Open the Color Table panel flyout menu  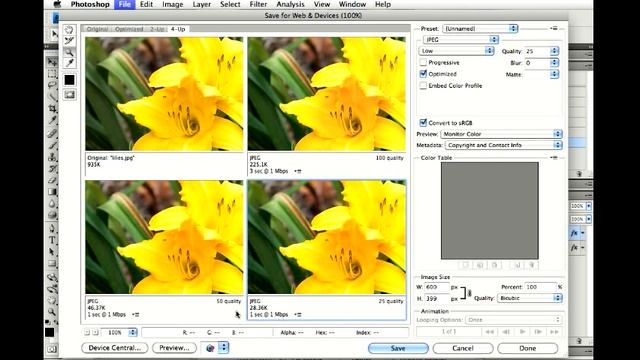tap(553, 158)
